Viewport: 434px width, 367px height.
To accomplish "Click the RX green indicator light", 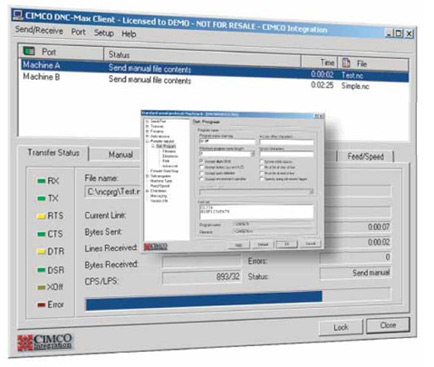I will coord(41,181).
